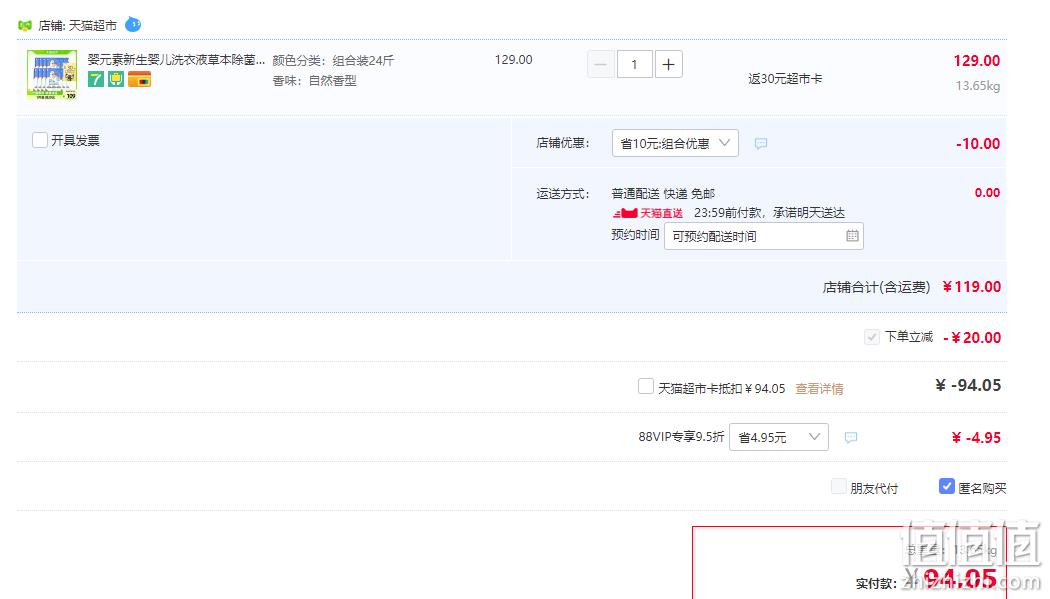Click the red item subtotal 129.00

click(976, 61)
